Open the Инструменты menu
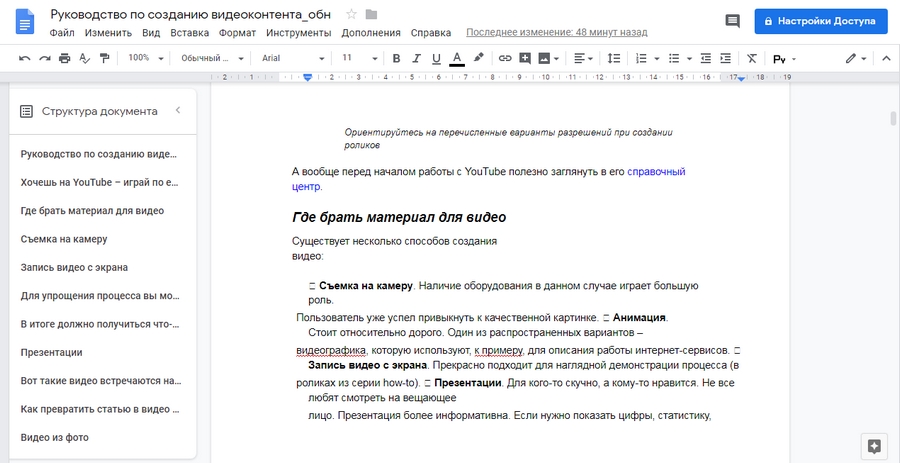Viewport: 900px width, 463px height. click(298, 32)
